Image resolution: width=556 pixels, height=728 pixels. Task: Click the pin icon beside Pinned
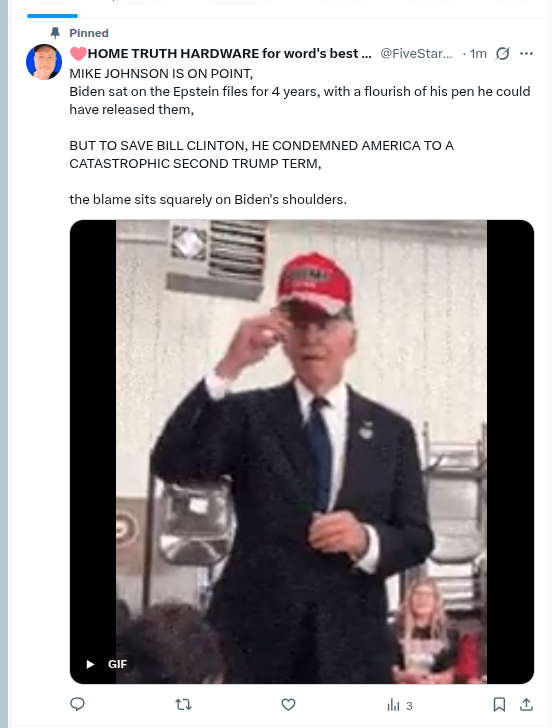click(x=55, y=33)
